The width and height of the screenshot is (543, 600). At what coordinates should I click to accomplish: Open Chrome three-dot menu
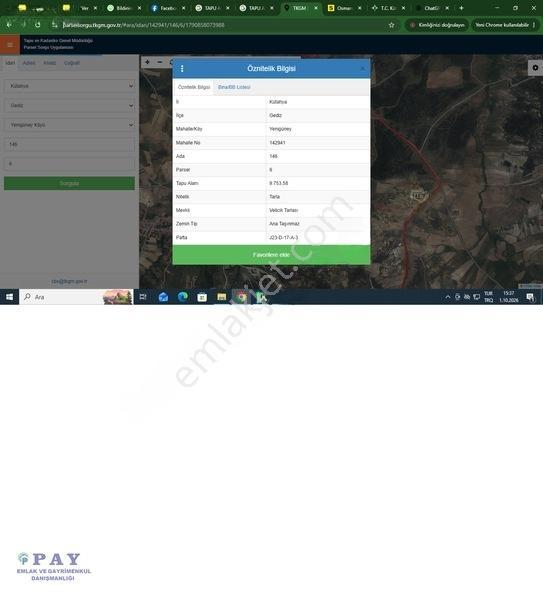pyautogui.click(x=534, y=25)
